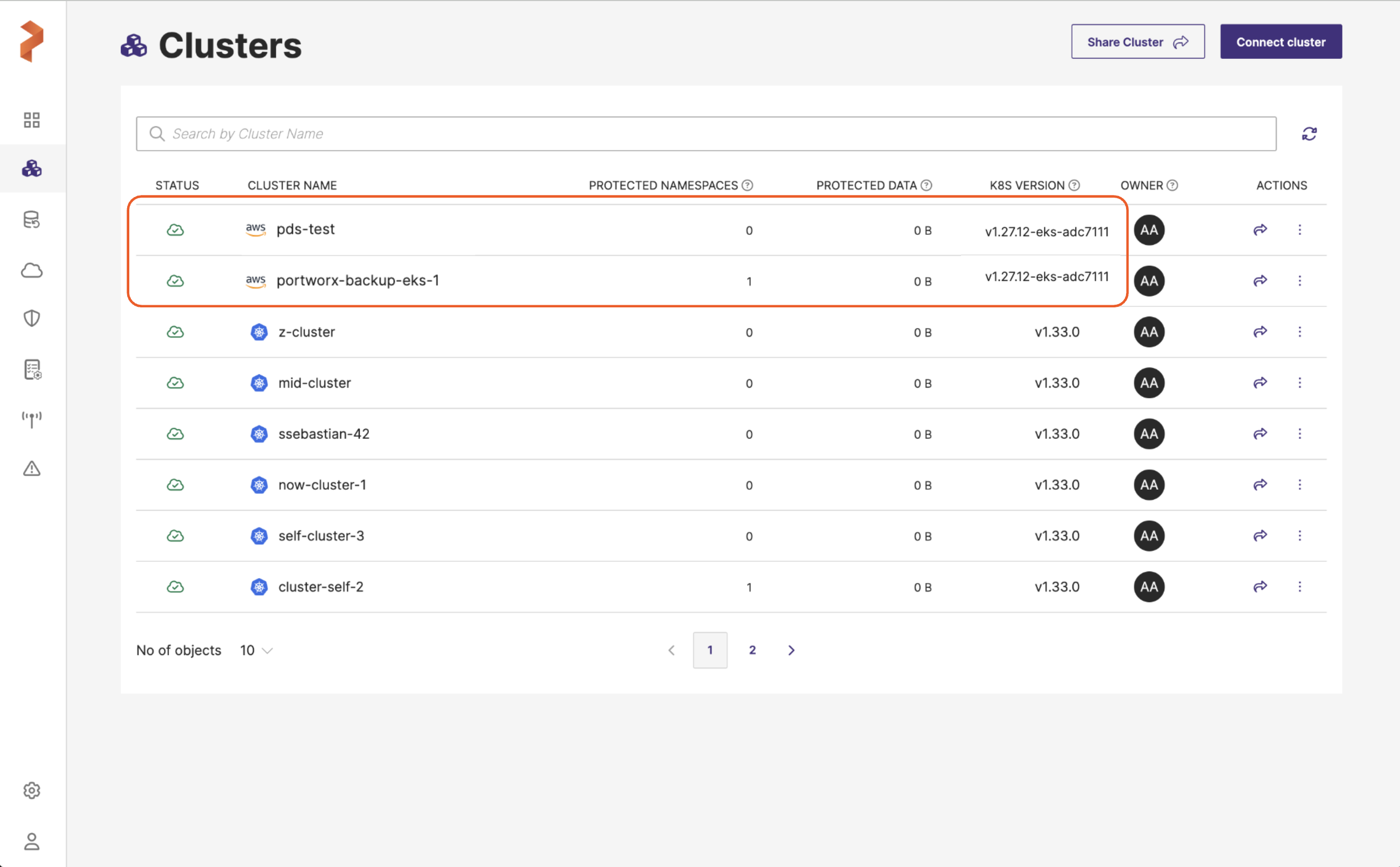Click the Protected Namespaces help icon
1400x867 pixels.
coord(747,185)
